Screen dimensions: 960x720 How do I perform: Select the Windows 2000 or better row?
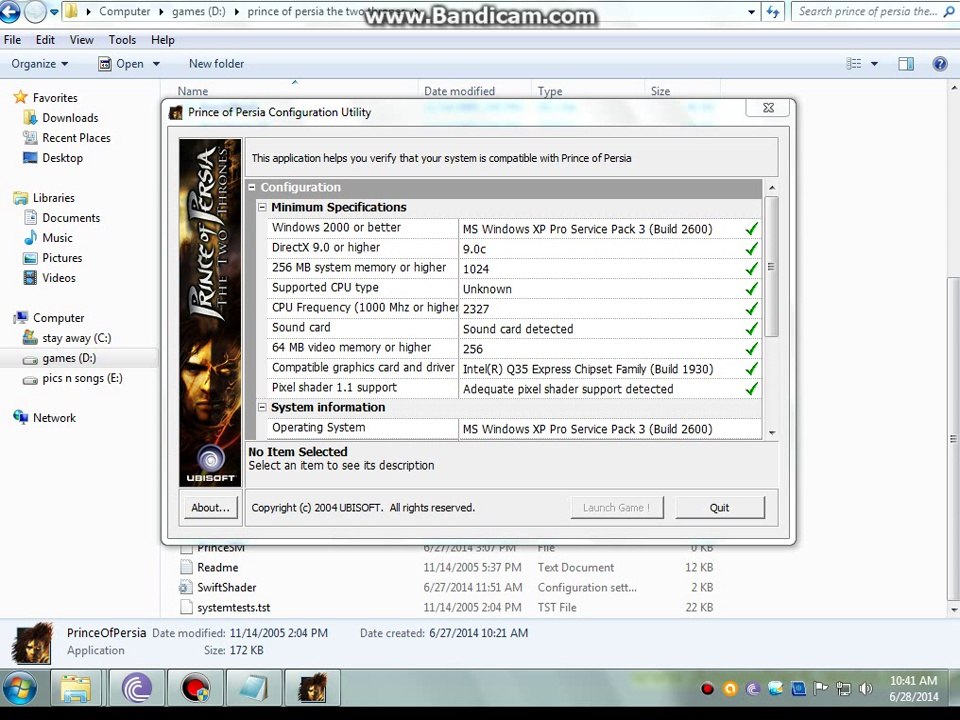(x=514, y=228)
